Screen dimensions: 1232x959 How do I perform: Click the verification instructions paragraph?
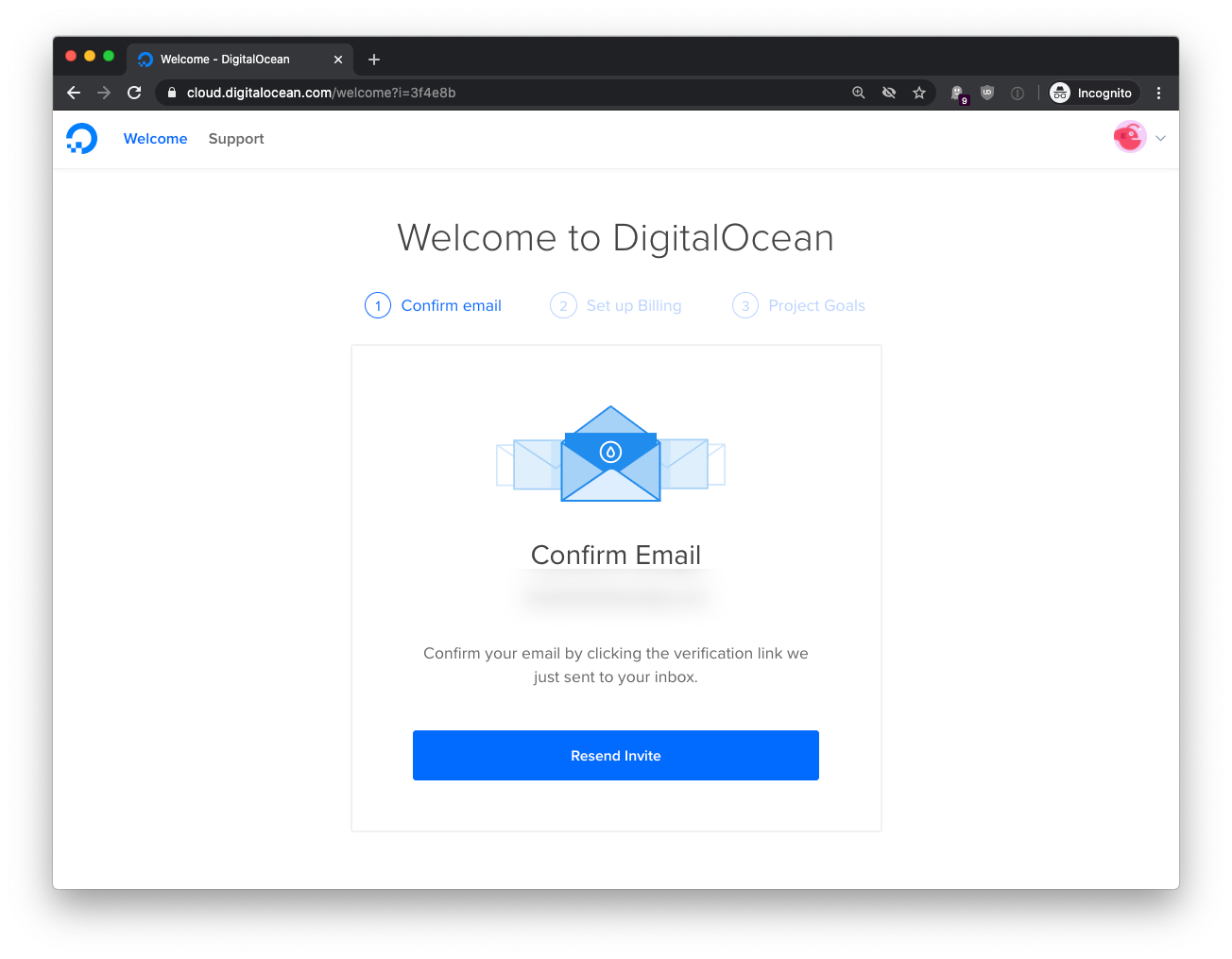616,665
